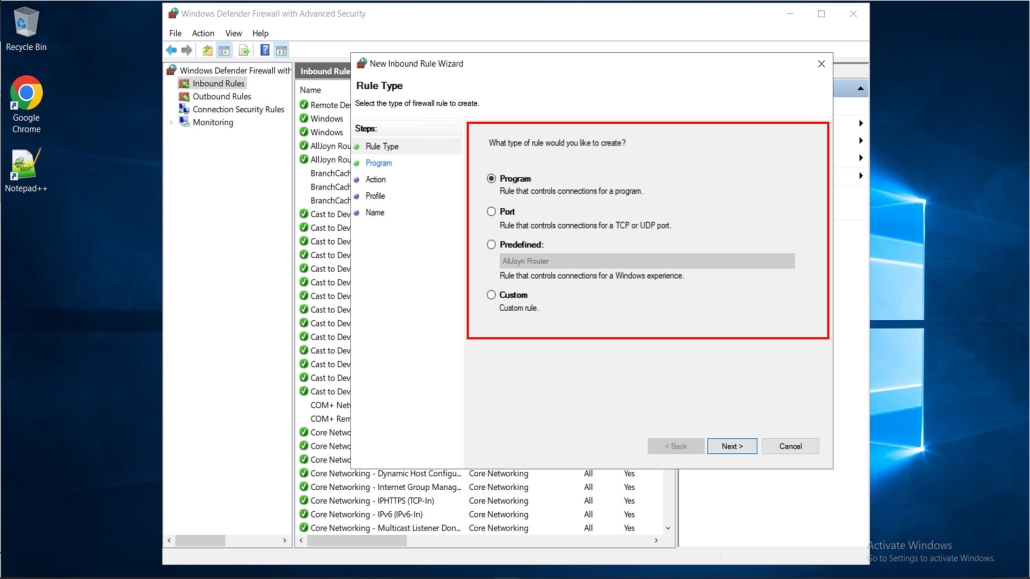
Task: Select the Port rule type radio button
Action: click(x=491, y=212)
